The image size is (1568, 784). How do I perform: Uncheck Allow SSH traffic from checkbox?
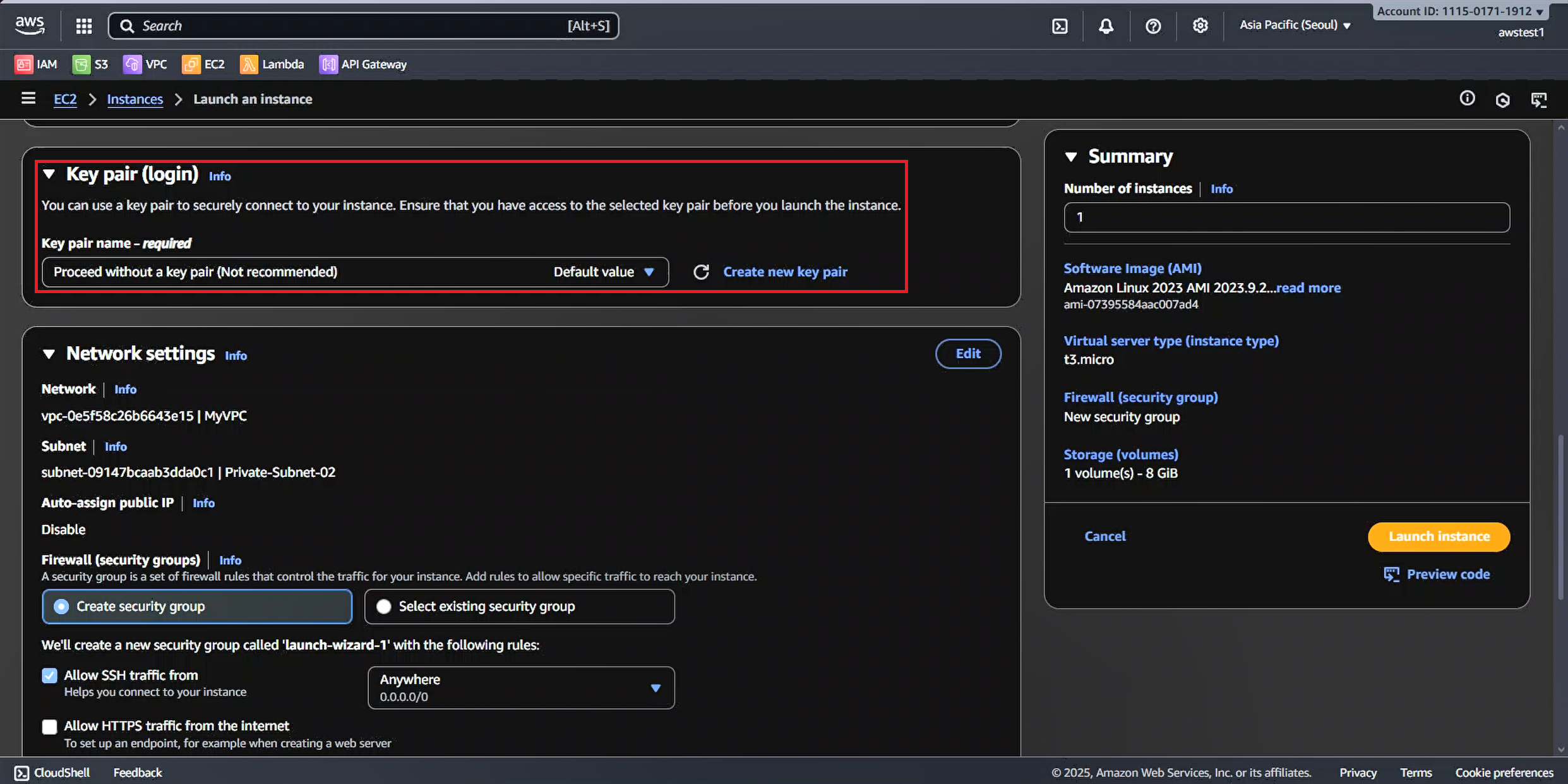49,675
